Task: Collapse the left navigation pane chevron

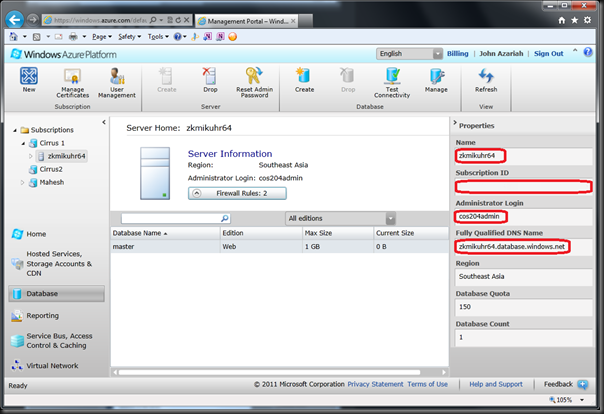Action: pos(104,122)
